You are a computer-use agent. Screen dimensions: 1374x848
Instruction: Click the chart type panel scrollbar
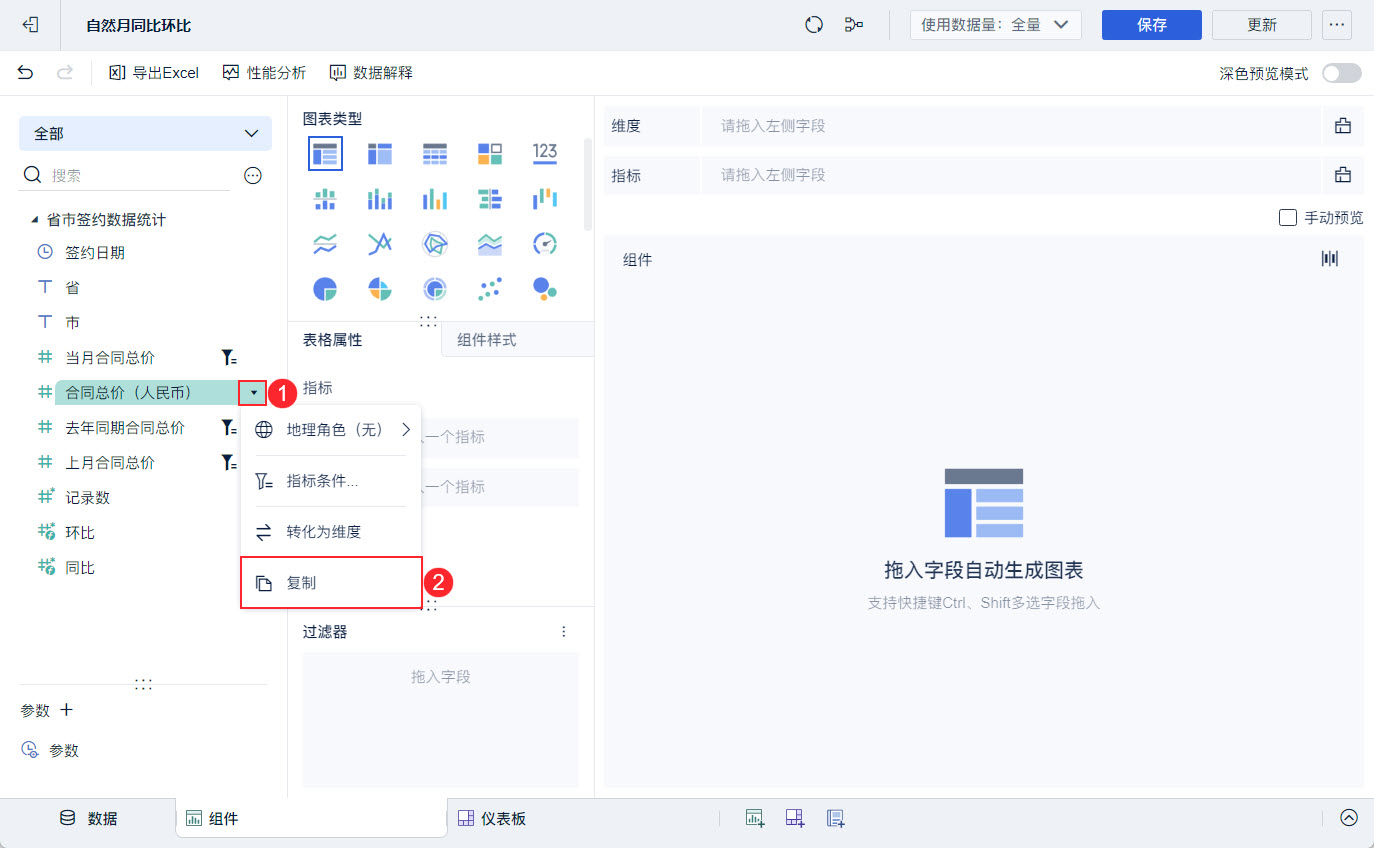587,185
